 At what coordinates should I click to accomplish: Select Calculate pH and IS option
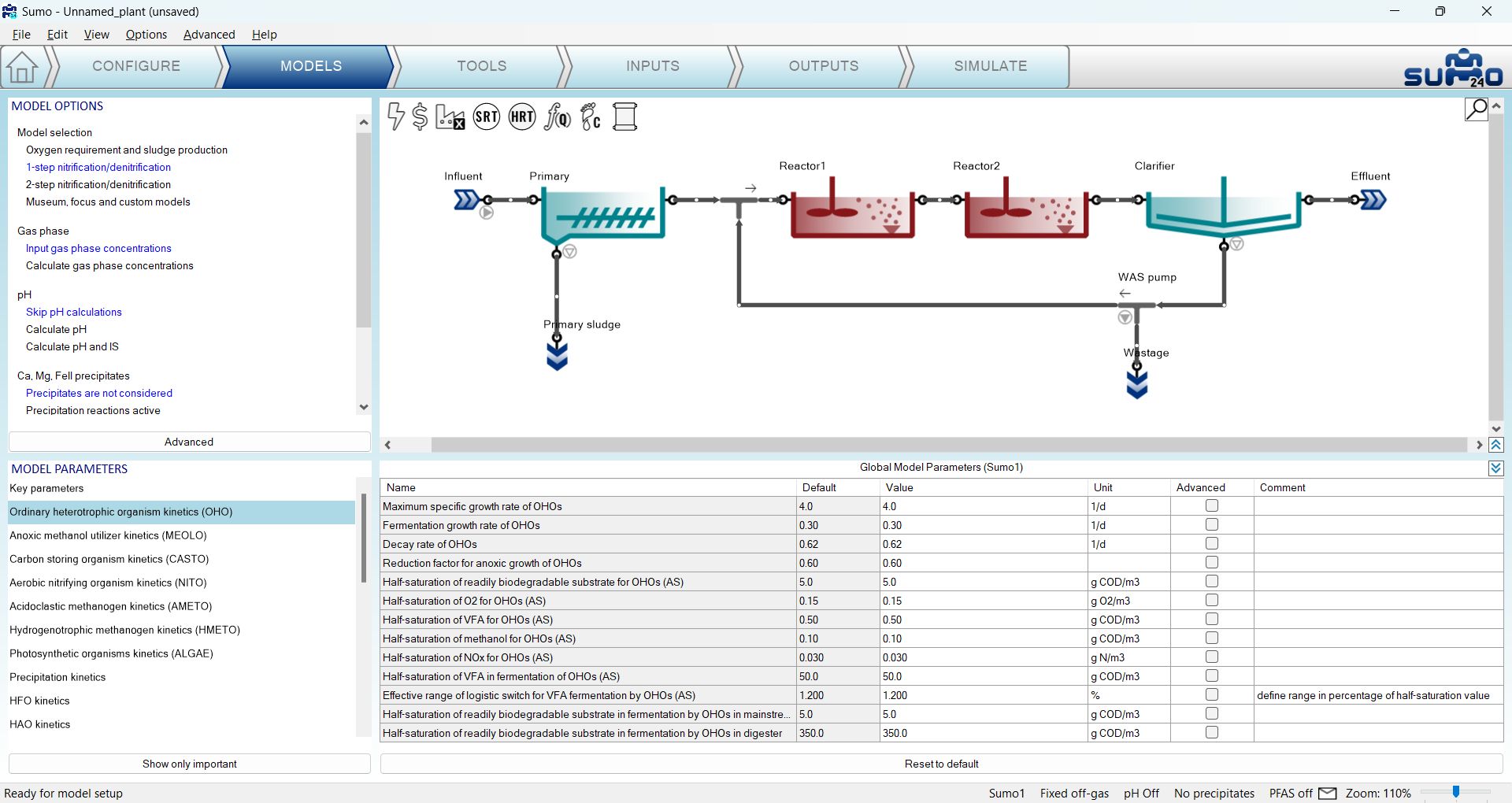[72, 346]
